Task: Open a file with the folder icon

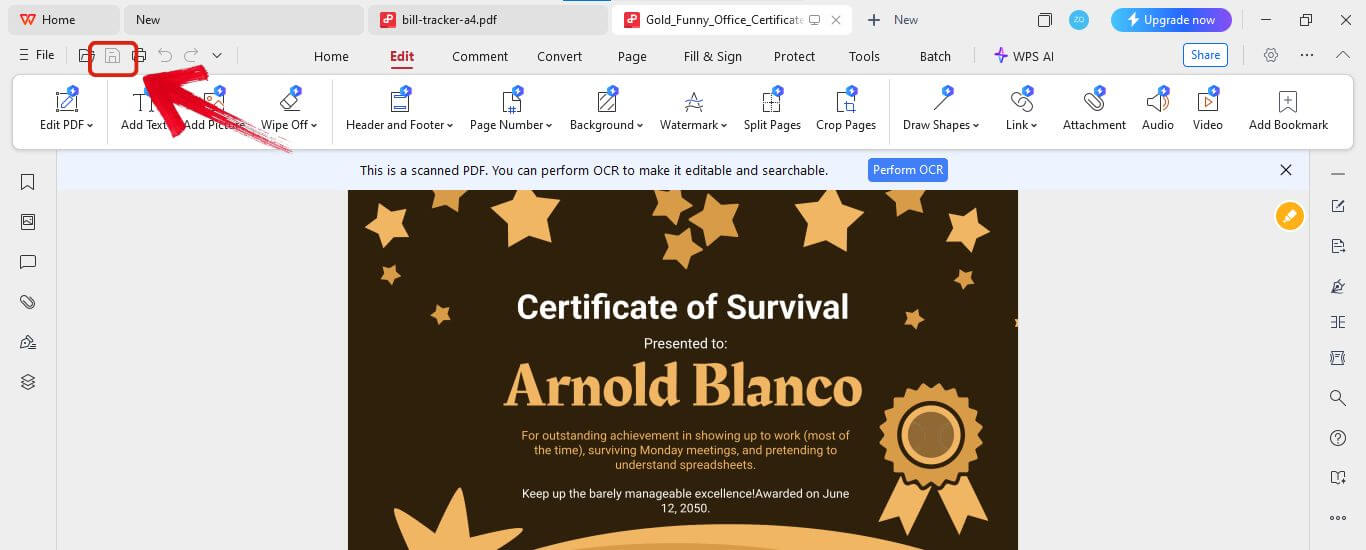Action: (87, 56)
